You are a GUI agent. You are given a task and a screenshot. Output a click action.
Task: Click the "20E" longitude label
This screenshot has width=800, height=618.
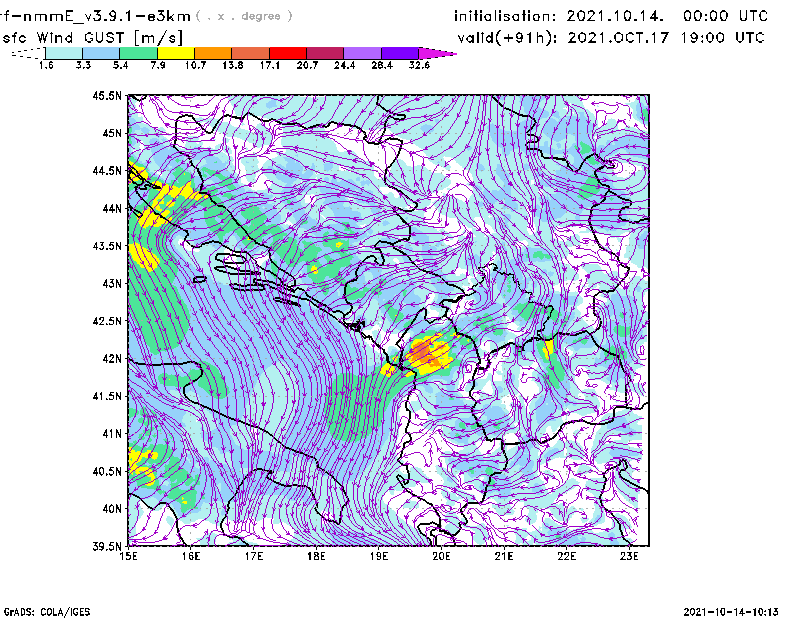[441, 556]
